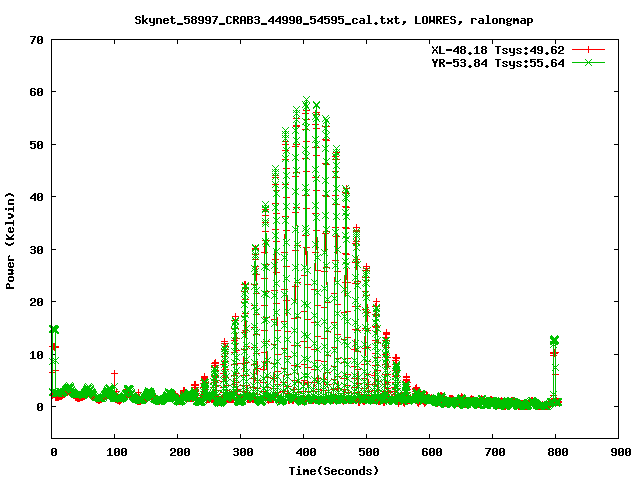640x480 pixels.
Task: Click the x-axis tick label 200
Action: point(180,452)
